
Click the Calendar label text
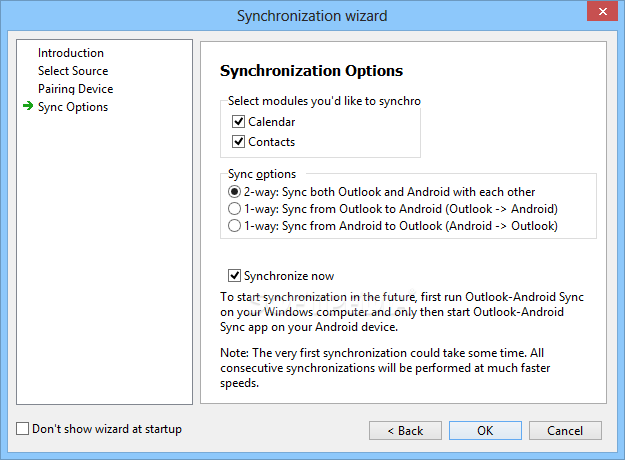[271, 122]
